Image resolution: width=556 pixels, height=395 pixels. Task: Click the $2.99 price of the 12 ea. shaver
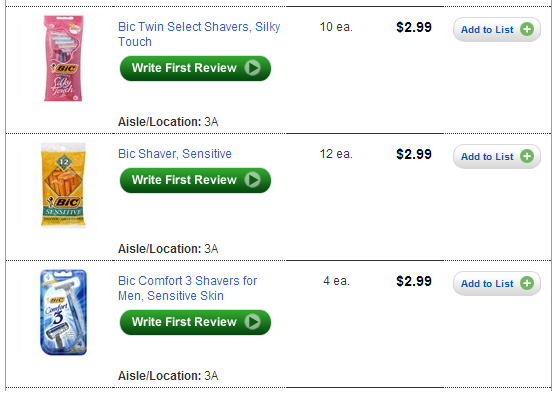click(x=414, y=154)
